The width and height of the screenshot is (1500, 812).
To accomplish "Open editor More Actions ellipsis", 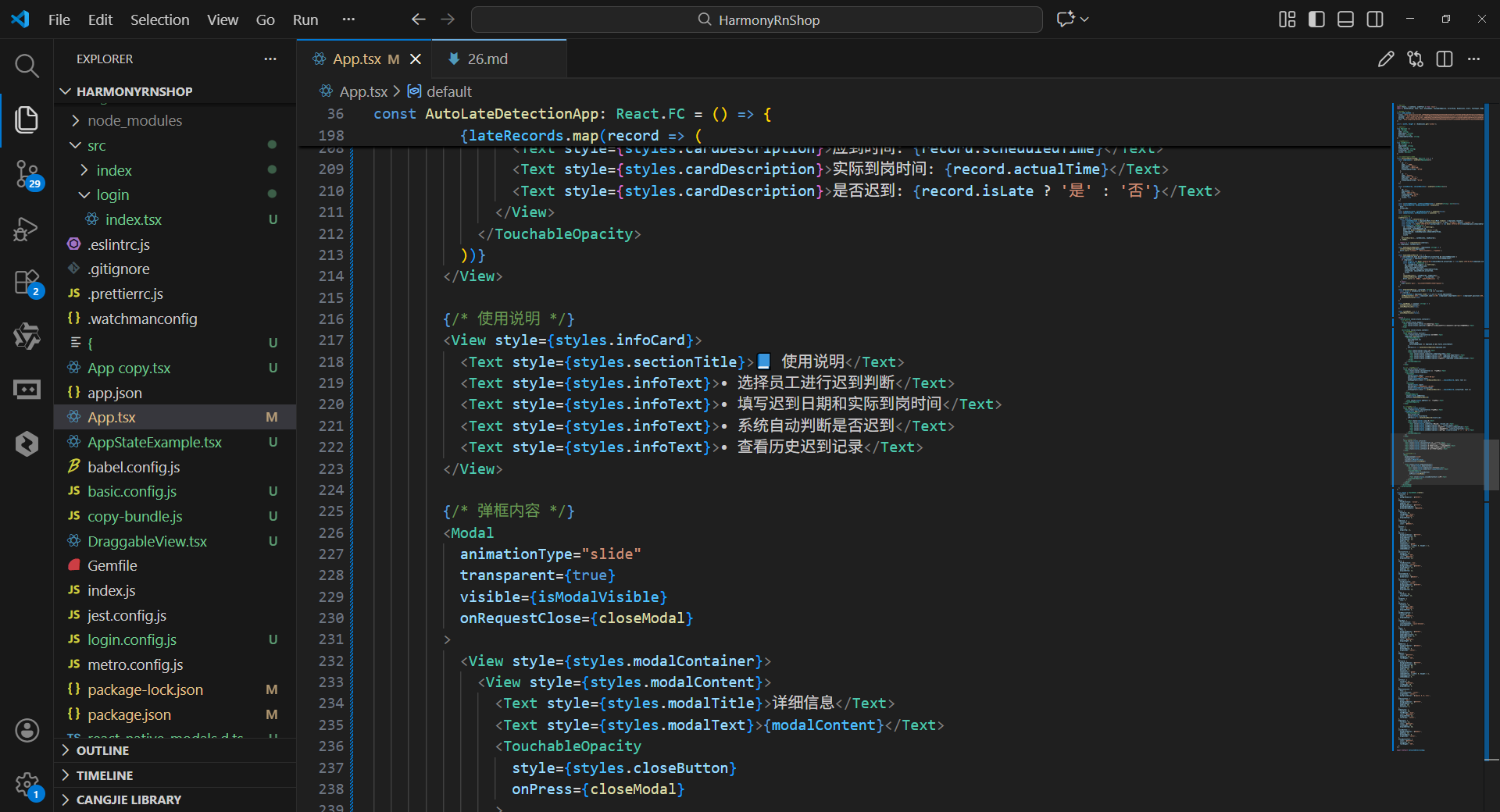I will (x=1473, y=59).
